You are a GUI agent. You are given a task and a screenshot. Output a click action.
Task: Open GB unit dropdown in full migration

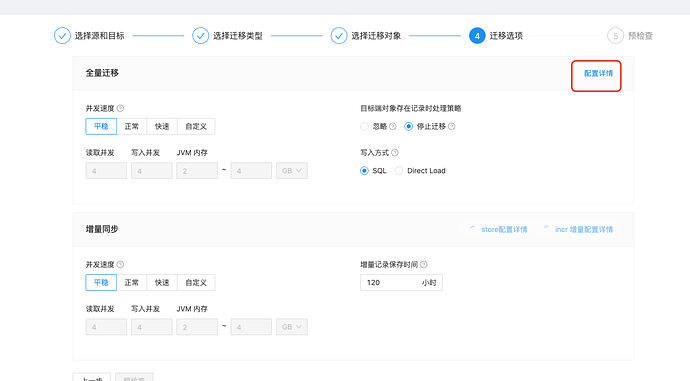click(x=292, y=171)
